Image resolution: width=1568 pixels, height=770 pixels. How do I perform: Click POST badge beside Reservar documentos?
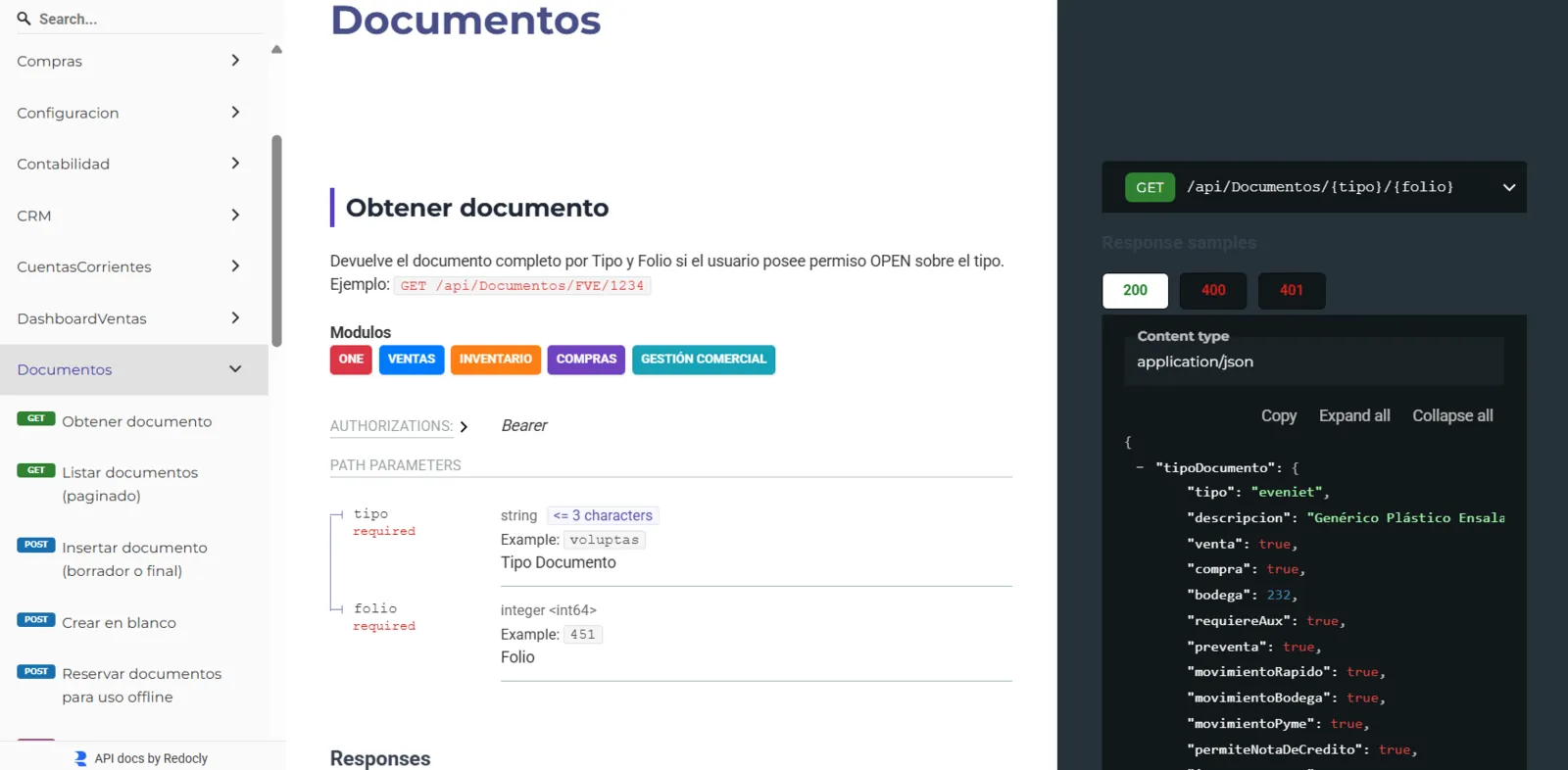[x=36, y=672]
